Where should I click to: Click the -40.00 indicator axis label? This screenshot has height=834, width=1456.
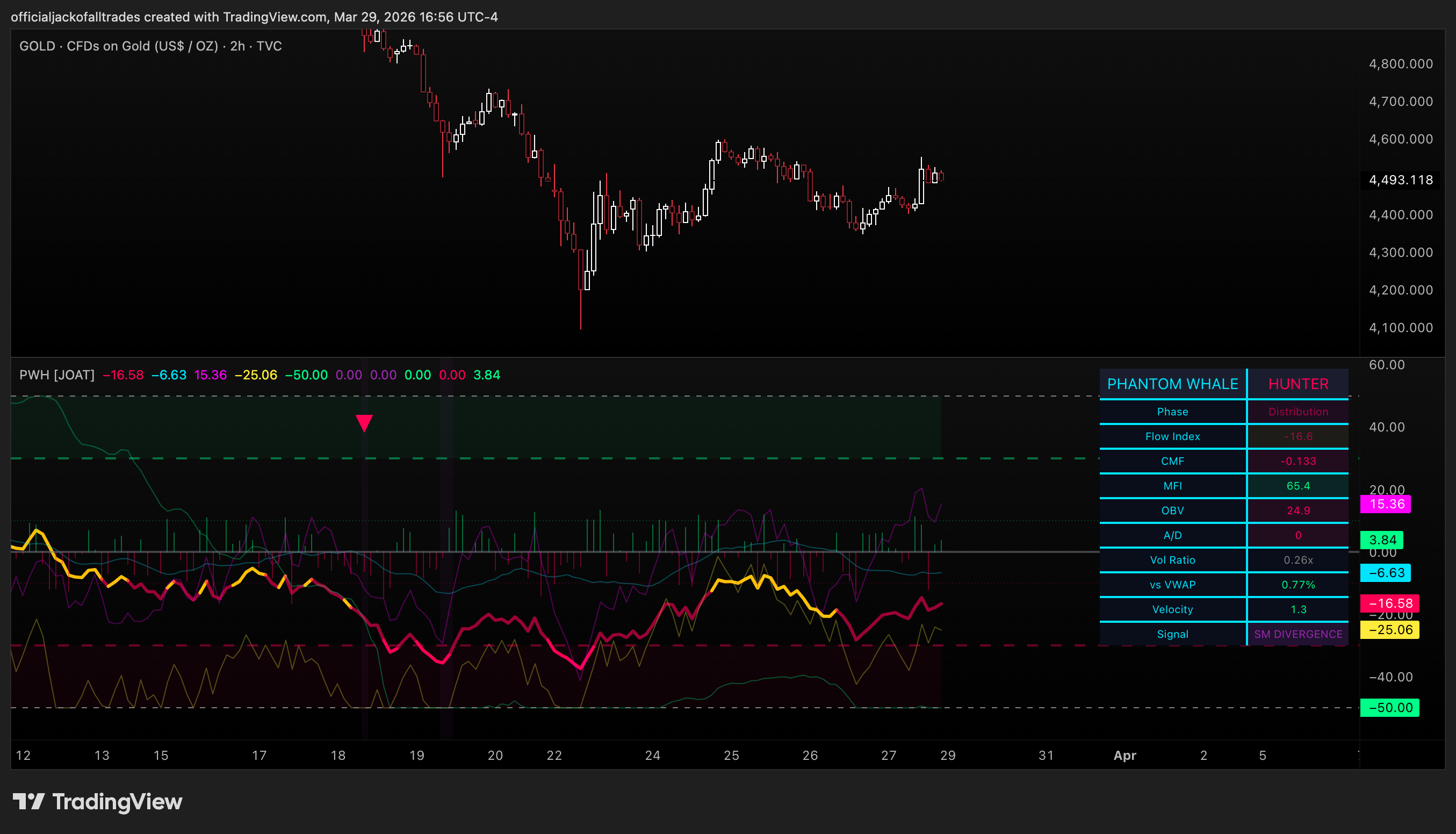click(x=1391, y=677)
